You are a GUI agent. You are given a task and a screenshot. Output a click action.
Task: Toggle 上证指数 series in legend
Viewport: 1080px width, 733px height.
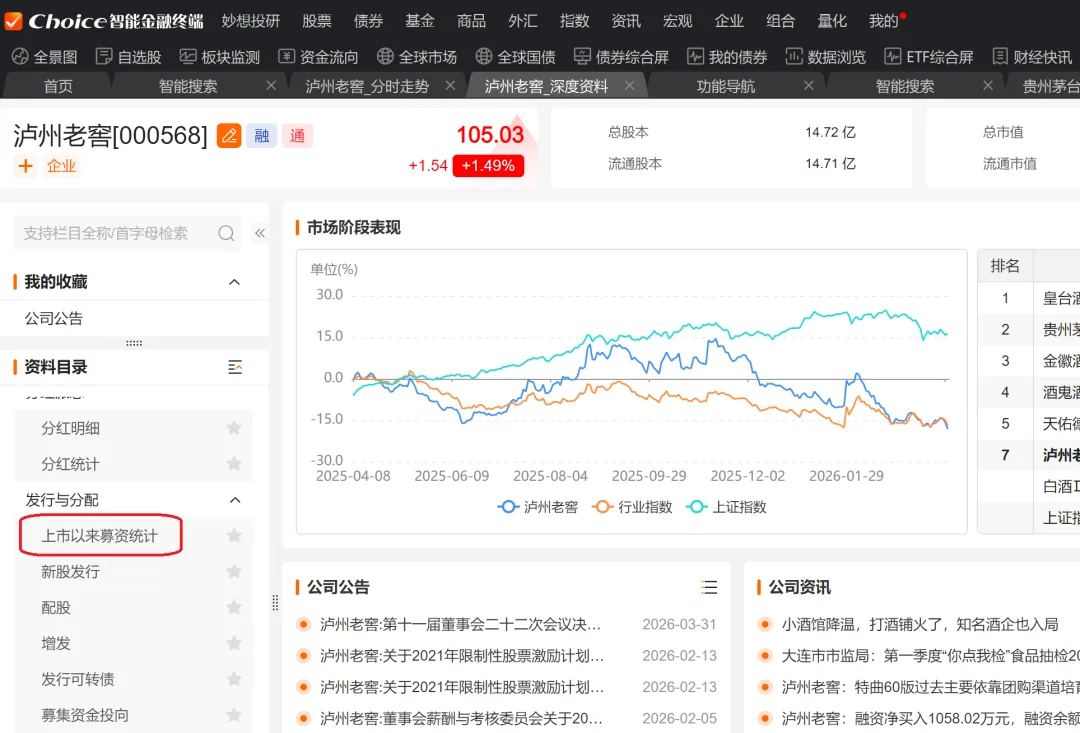[726, 507]
